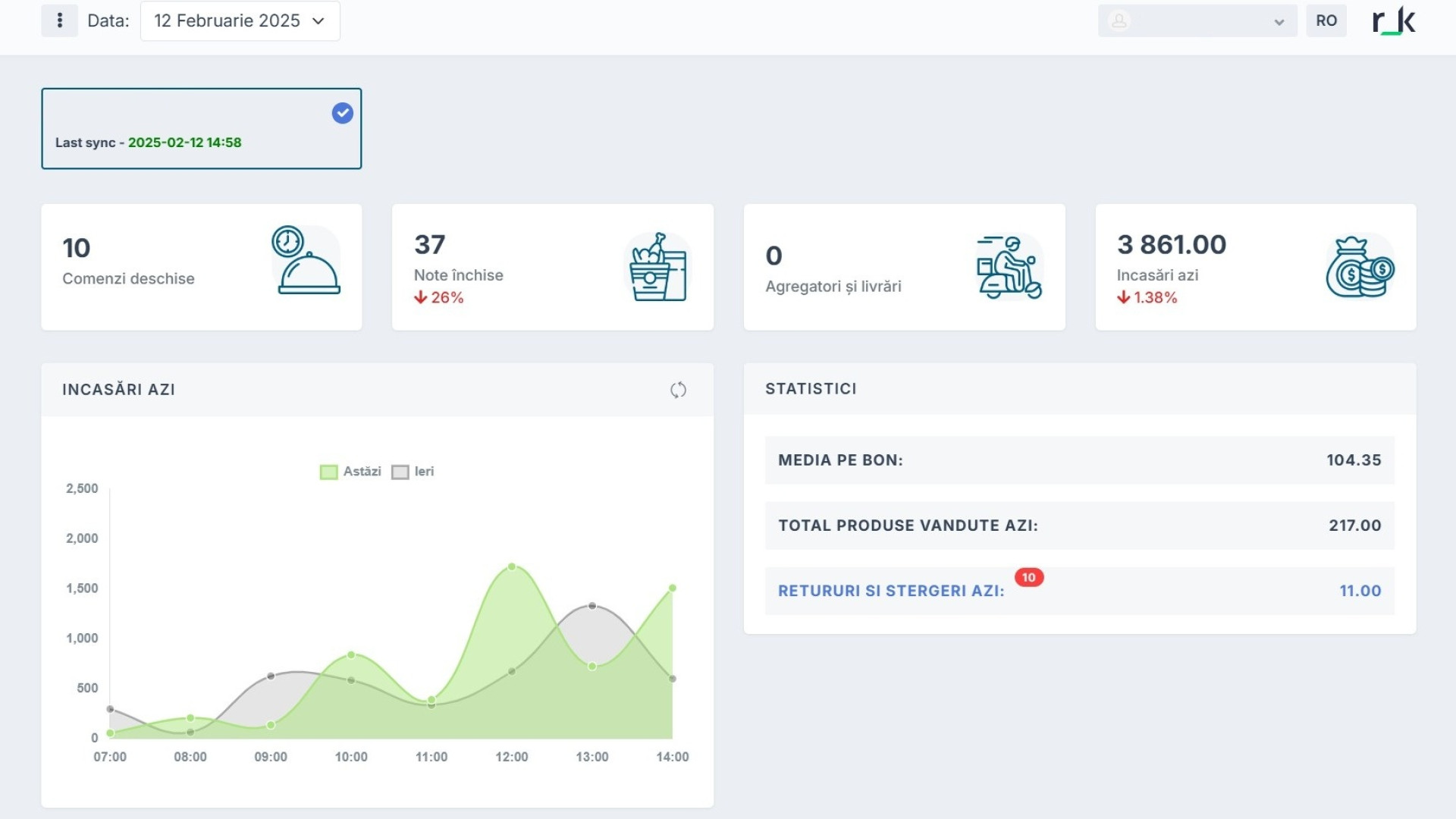Toggle the Ieri series in the chart legend

[414, 471]
